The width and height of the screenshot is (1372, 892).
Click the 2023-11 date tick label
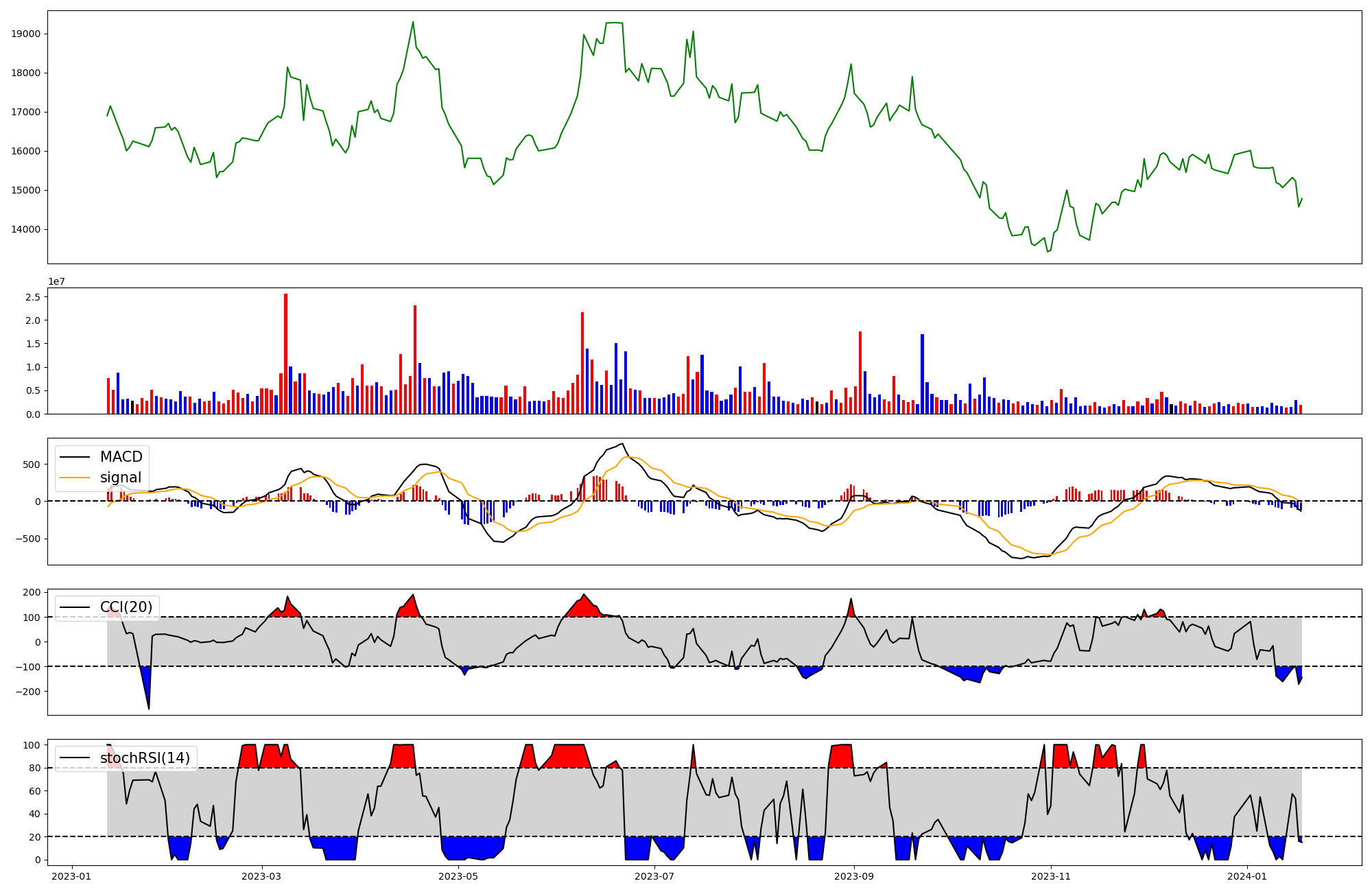pyautogui.click(x=1050, y=876)
